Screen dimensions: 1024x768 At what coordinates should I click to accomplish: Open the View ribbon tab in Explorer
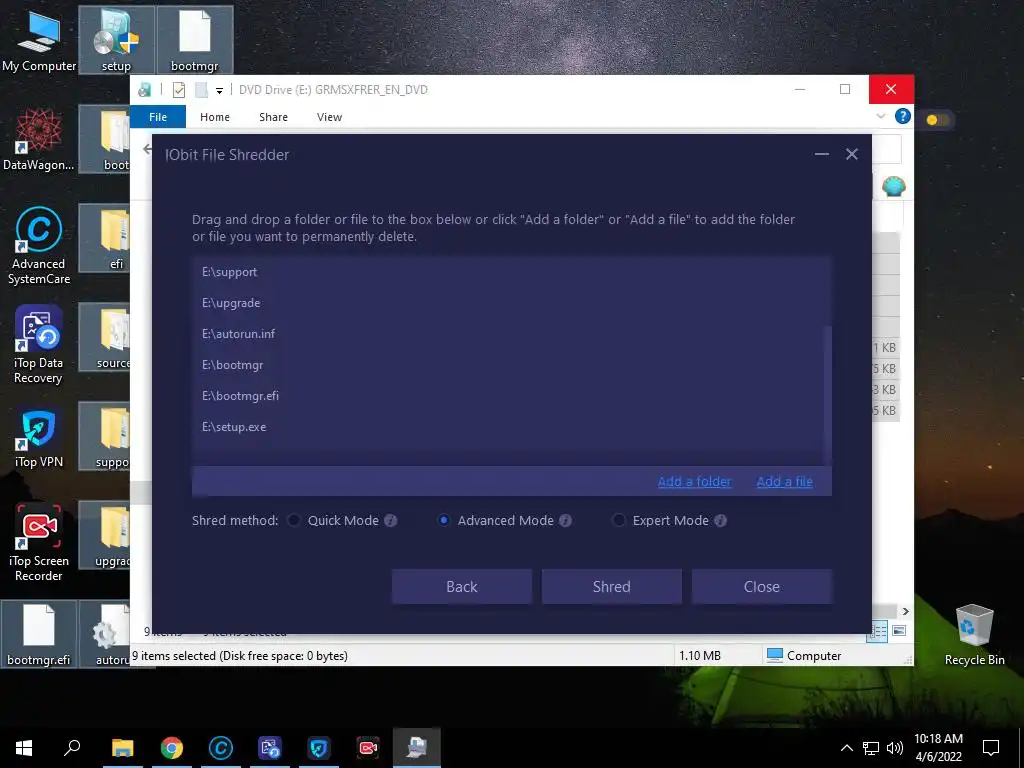pos(329,117)
